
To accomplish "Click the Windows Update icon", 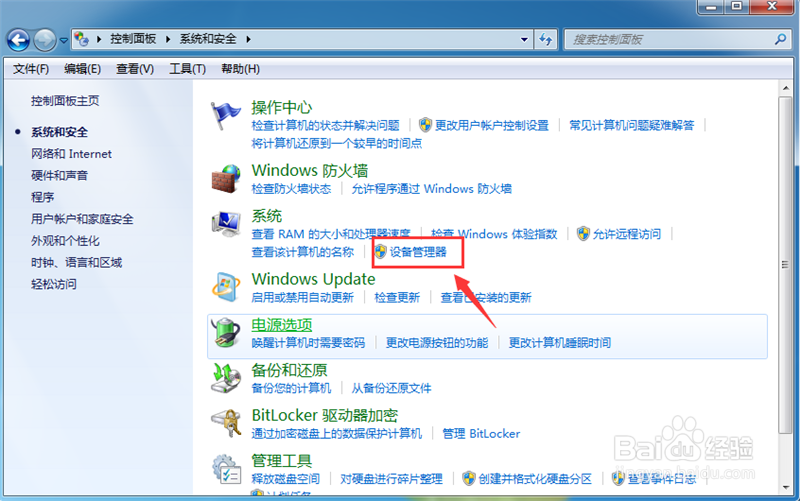I will (226, 287).
